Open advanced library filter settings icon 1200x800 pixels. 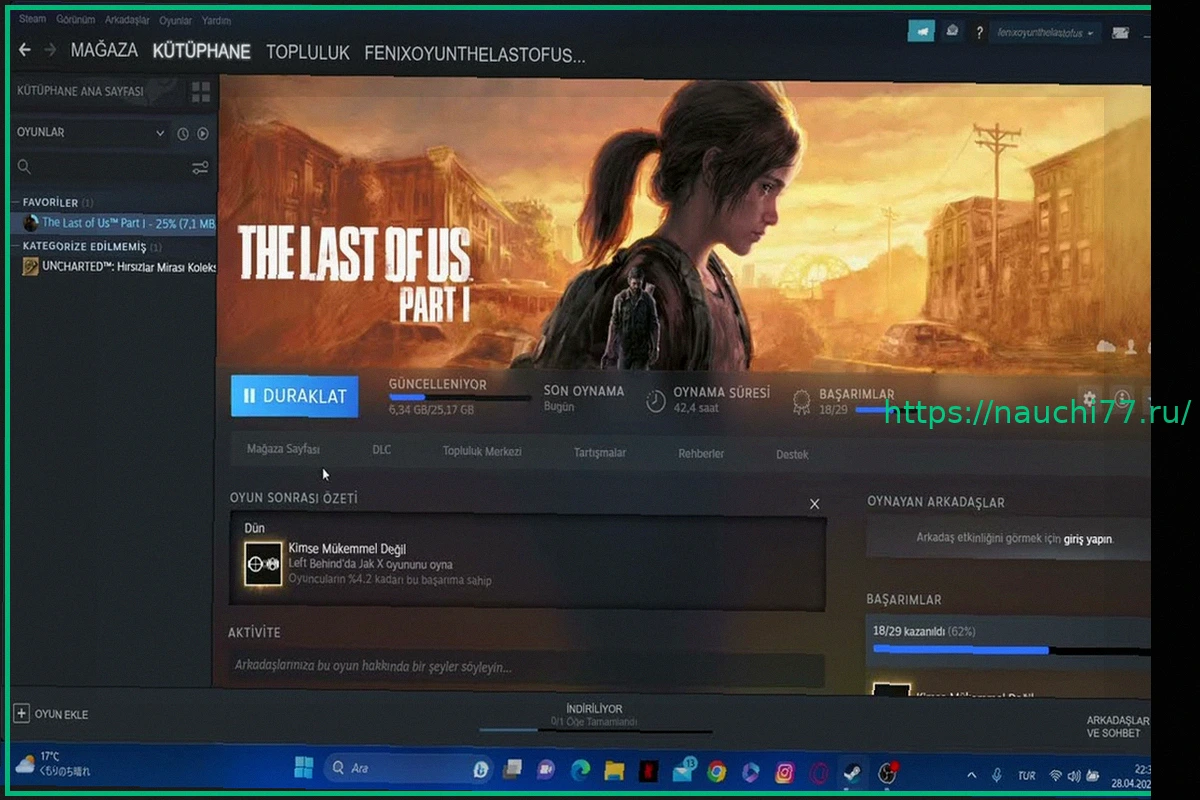[x=200, y=167]
